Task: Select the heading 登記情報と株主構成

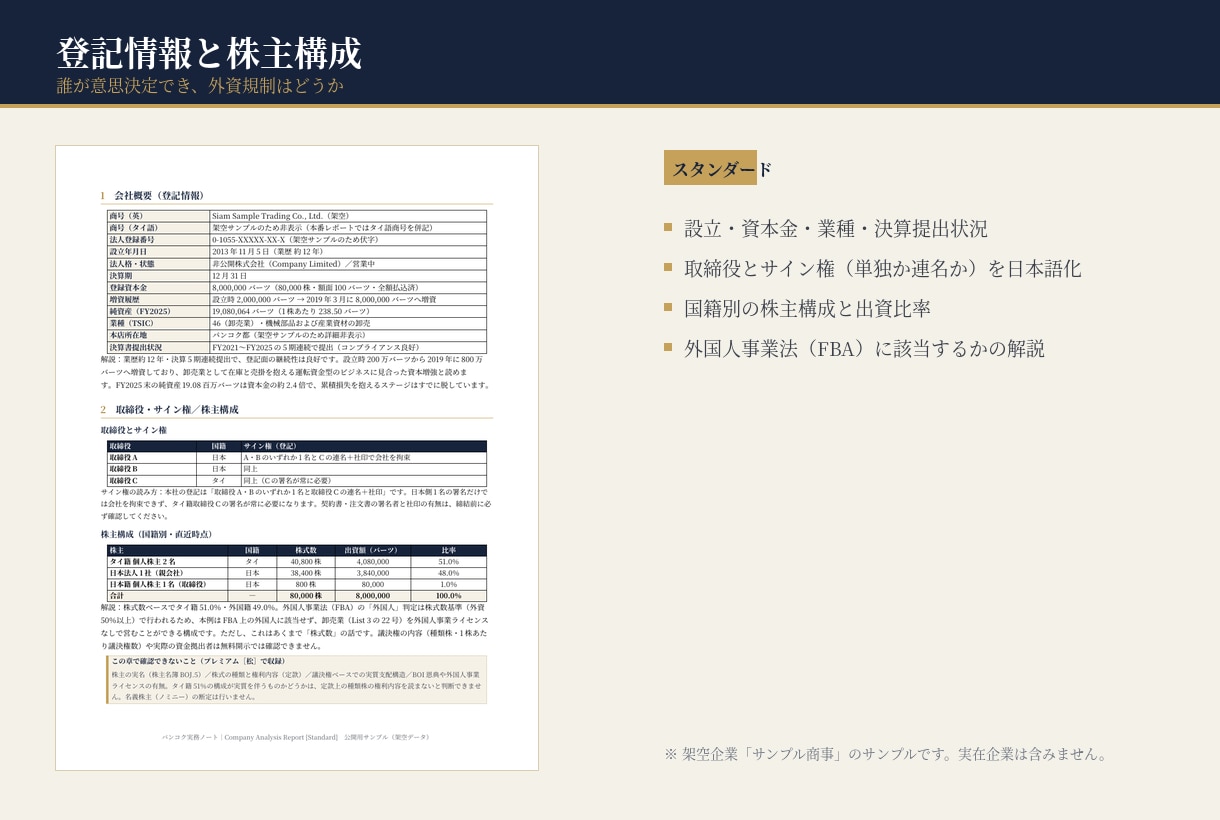Action: (x=209, y=53)
